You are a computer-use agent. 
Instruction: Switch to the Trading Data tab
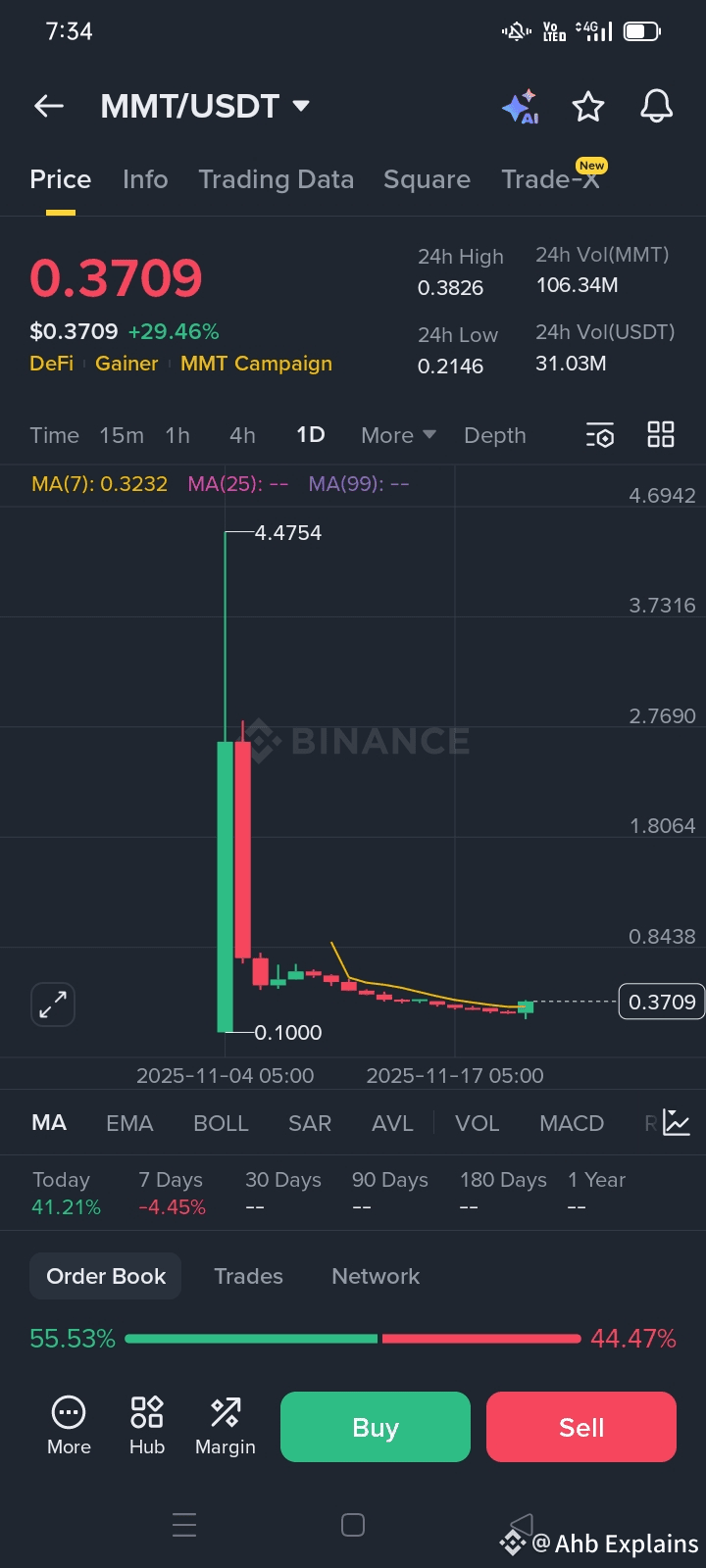(x=276, y=179)
